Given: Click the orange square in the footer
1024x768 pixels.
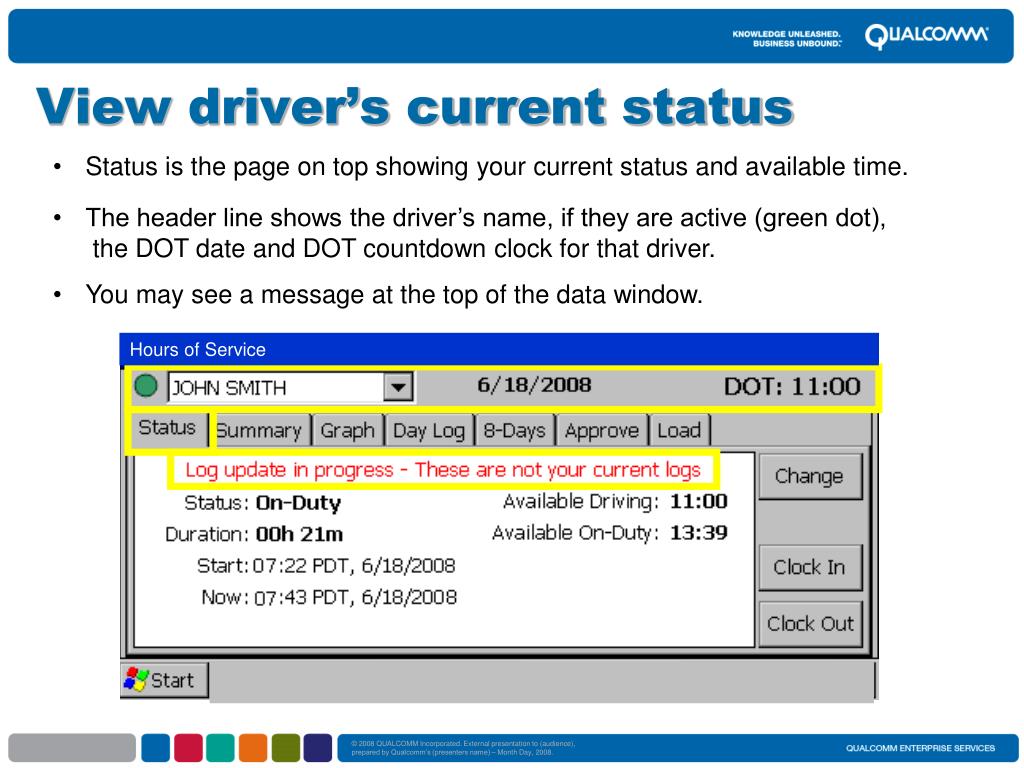Looking at the screenshot, I should coord(253,748).
